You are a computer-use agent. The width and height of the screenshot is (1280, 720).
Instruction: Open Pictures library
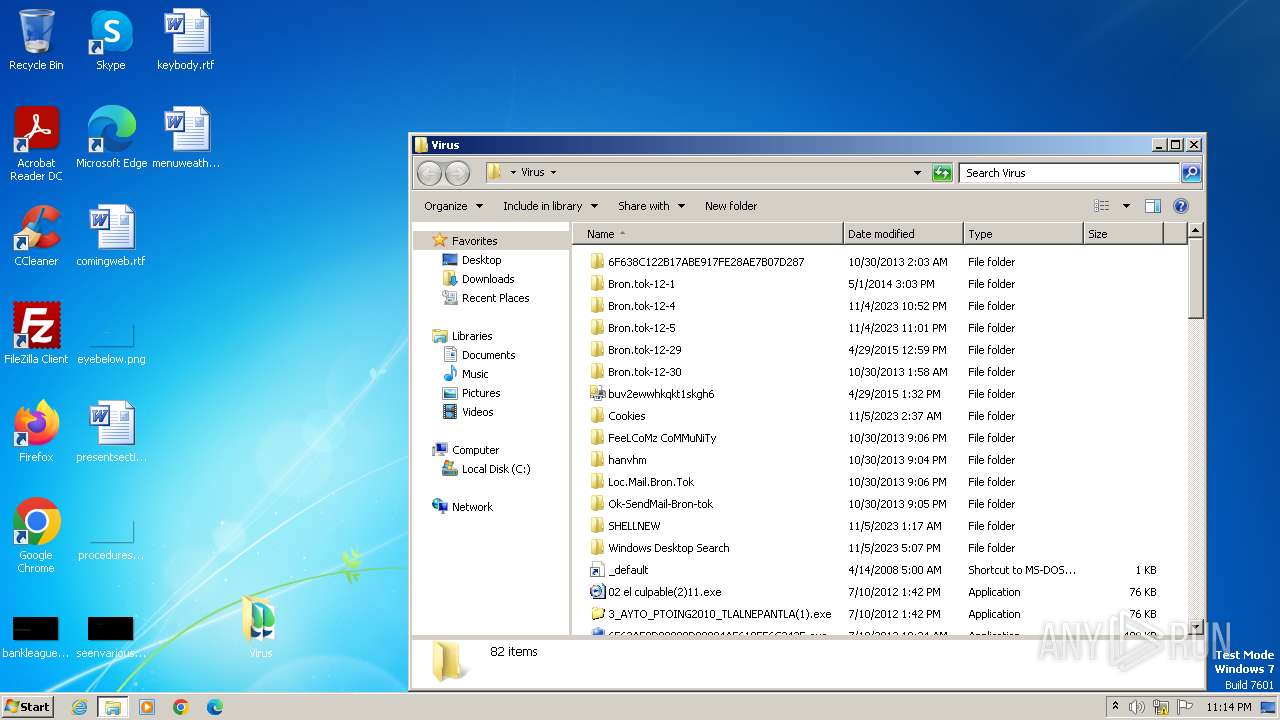tap(481, 393)
